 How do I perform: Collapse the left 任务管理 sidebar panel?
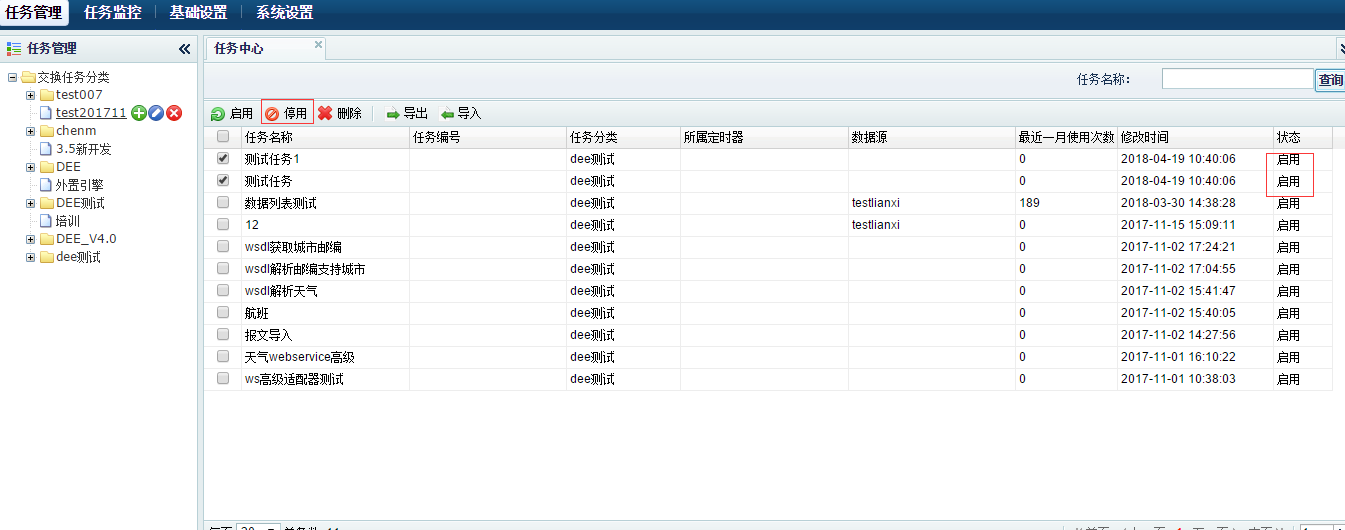pos(184,48)
